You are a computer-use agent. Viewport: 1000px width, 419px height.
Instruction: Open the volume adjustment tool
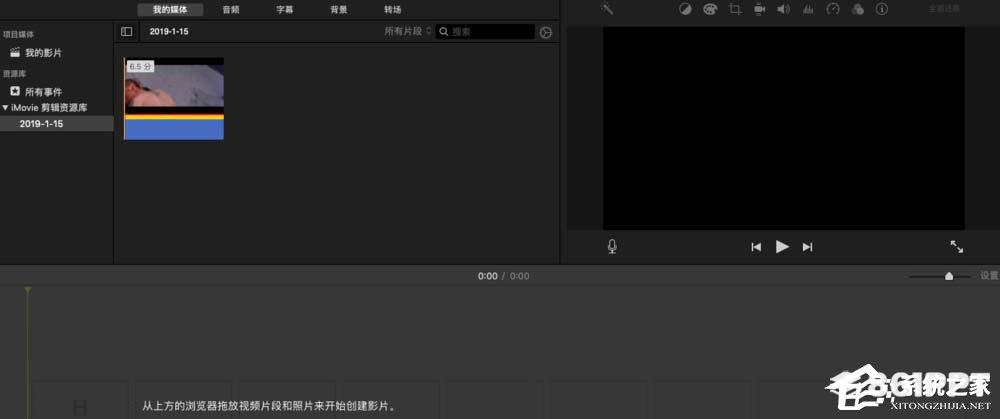pyautogui.click(x=783, y=9)
